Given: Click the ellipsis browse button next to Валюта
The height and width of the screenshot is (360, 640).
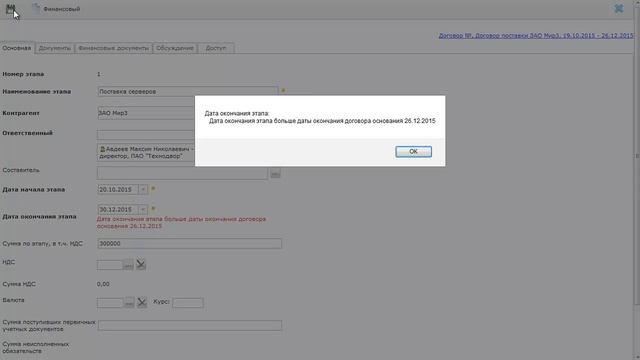Looking at the screenshot, I should click(x=129, y=303).
